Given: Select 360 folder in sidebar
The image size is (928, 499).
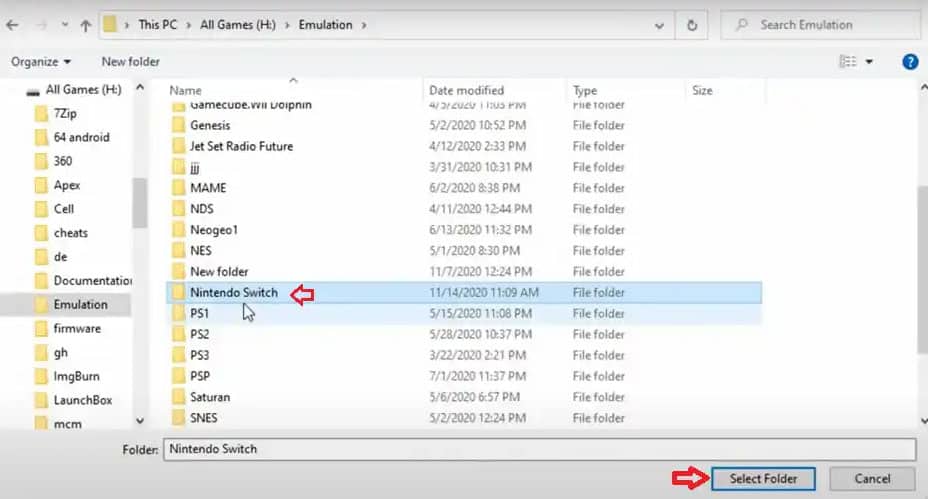Looking at the screenshot, I should coord(63,161).
